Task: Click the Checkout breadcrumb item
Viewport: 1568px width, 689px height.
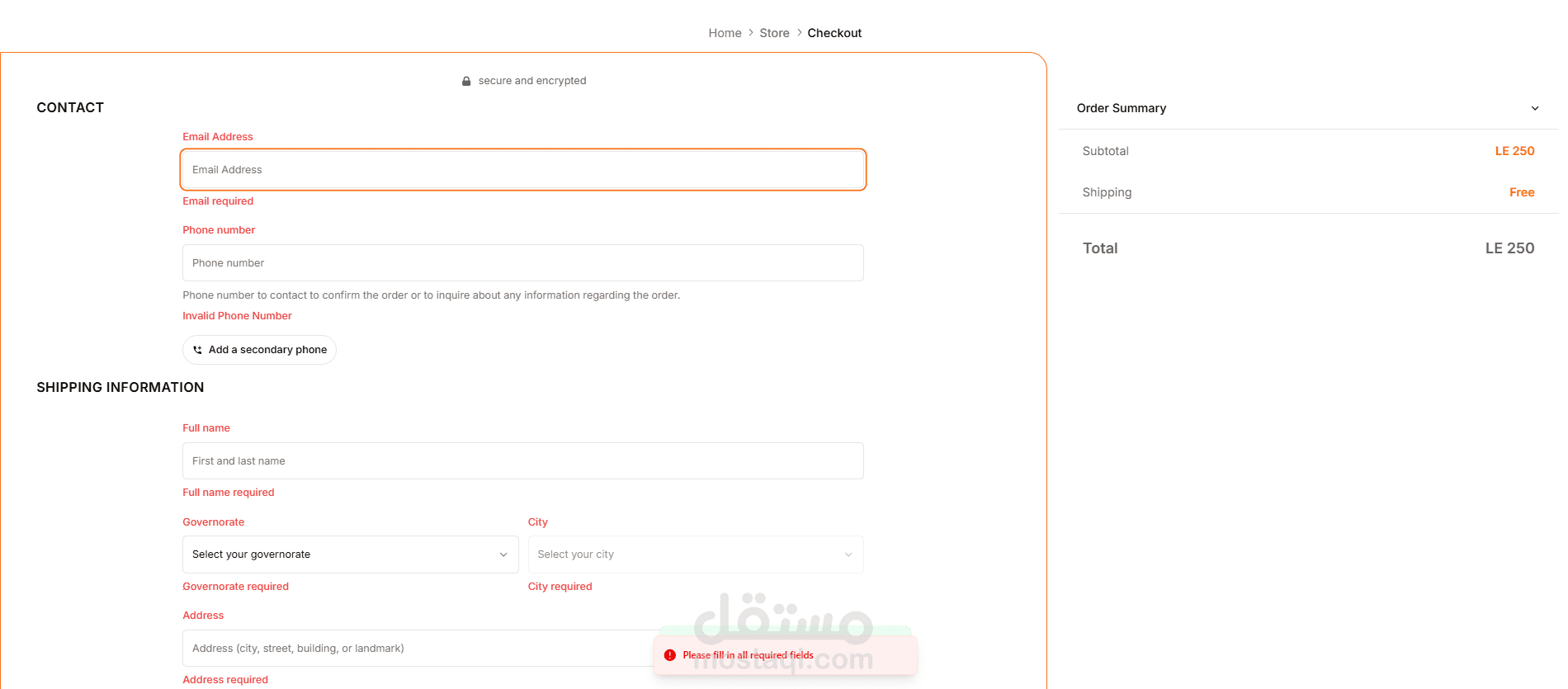Action: click(834, 33)
